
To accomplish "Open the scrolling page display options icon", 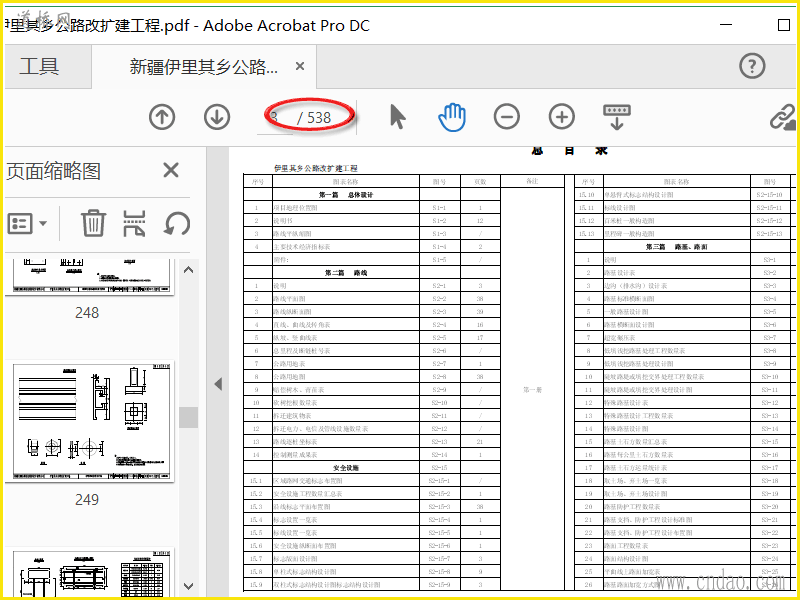I will click(616, 117).
